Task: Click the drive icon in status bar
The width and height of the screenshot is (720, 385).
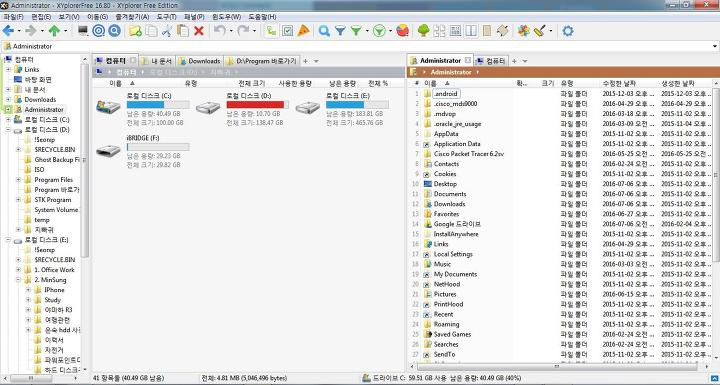Action: click(366, 378)
